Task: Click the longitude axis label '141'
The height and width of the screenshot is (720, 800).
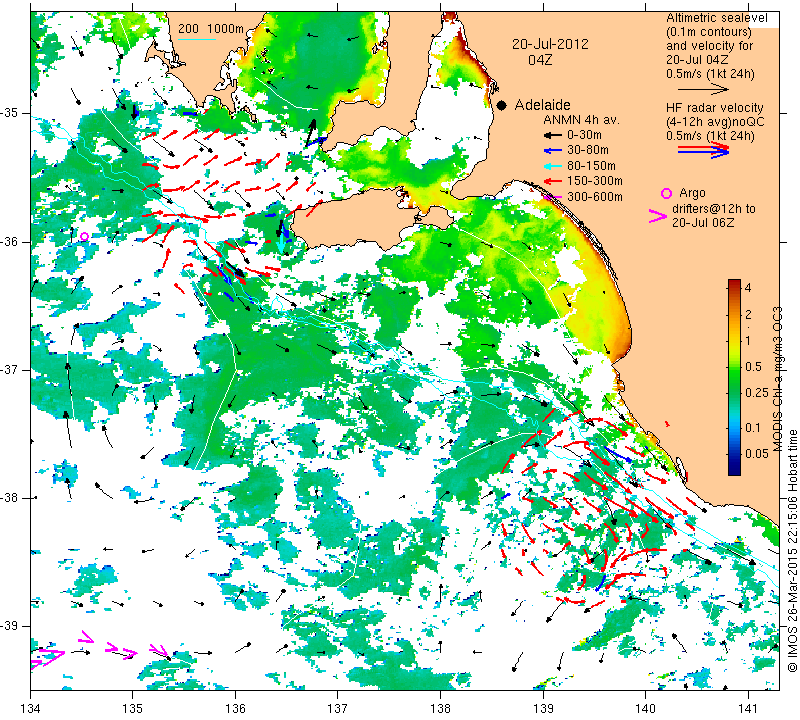Action: click(x=748, y=708)
